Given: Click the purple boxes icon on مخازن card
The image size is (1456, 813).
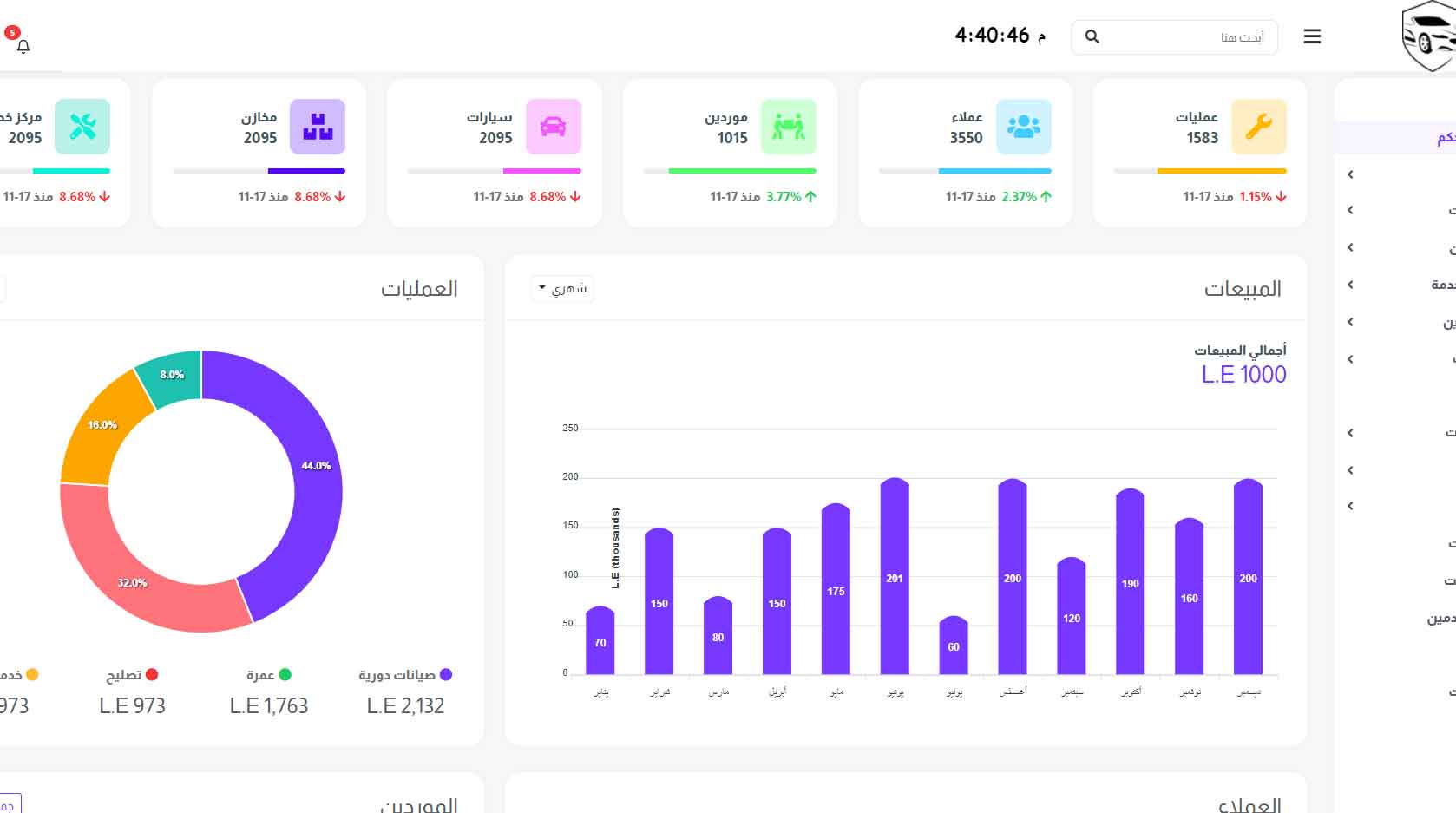Looking at the screenshot, I should (318, 127).
